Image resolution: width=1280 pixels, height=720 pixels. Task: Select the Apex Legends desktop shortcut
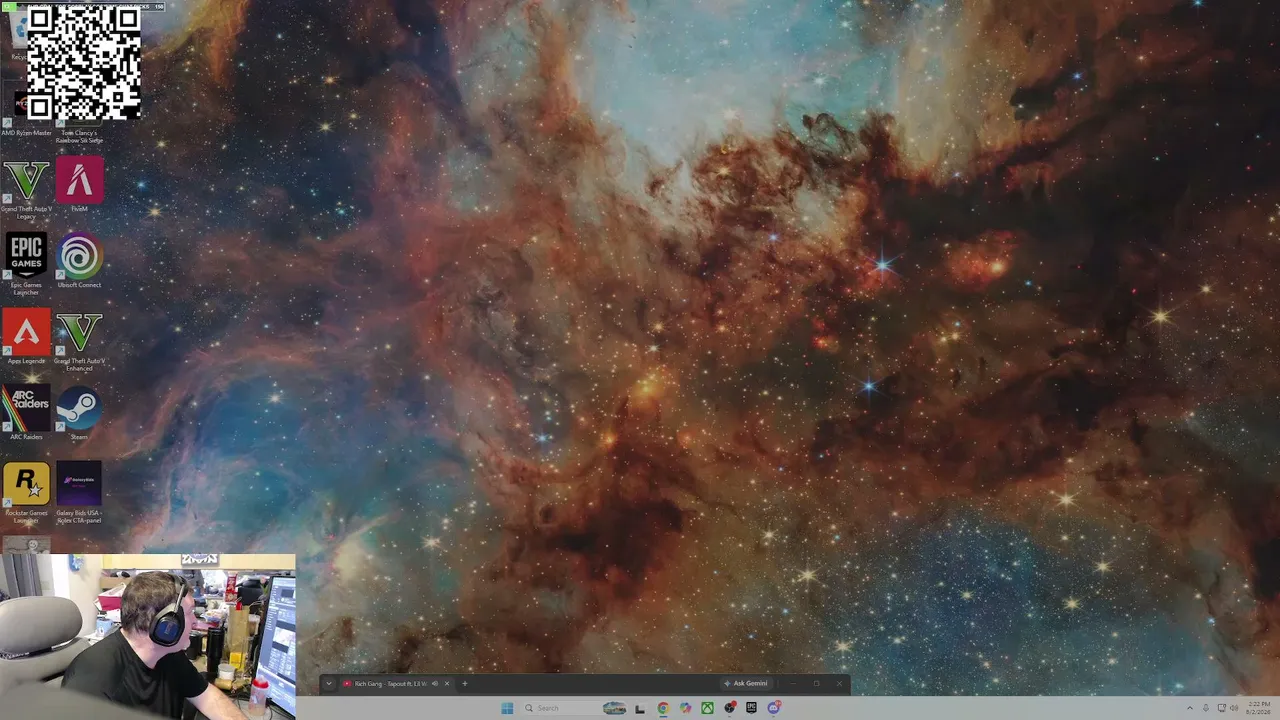point(26,338)
